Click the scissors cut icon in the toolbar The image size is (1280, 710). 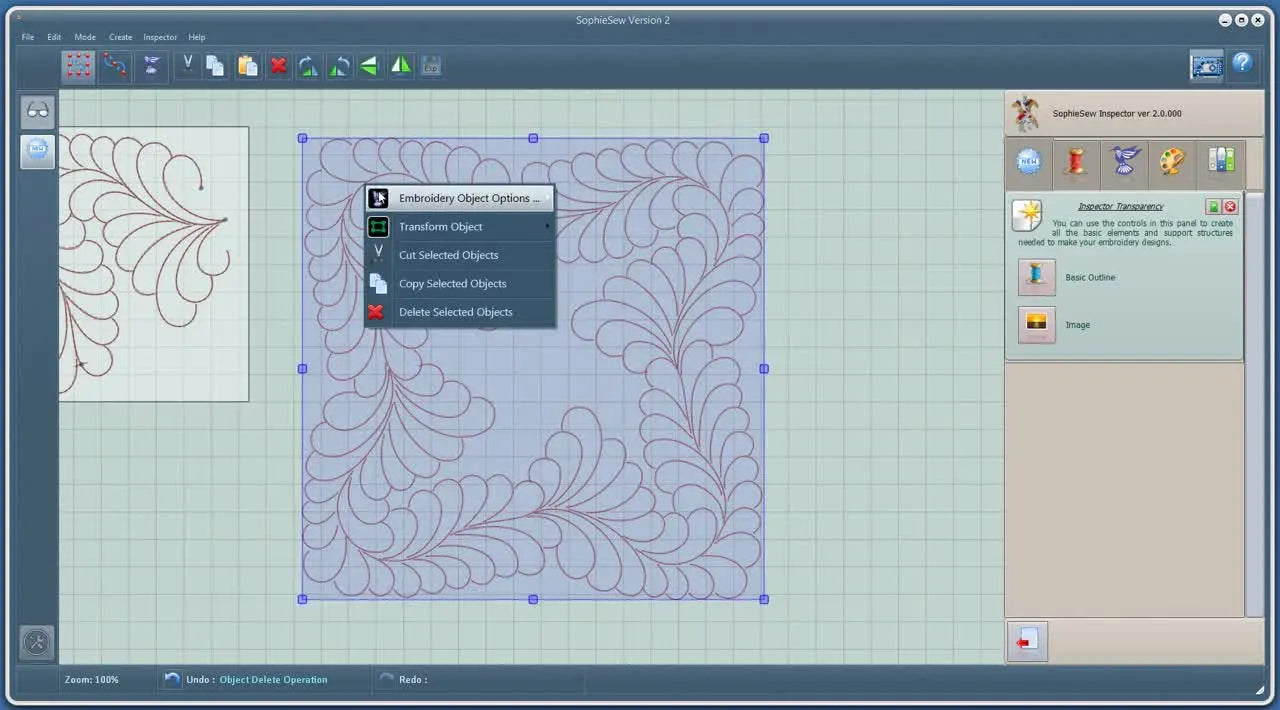[x=187, y=65]
